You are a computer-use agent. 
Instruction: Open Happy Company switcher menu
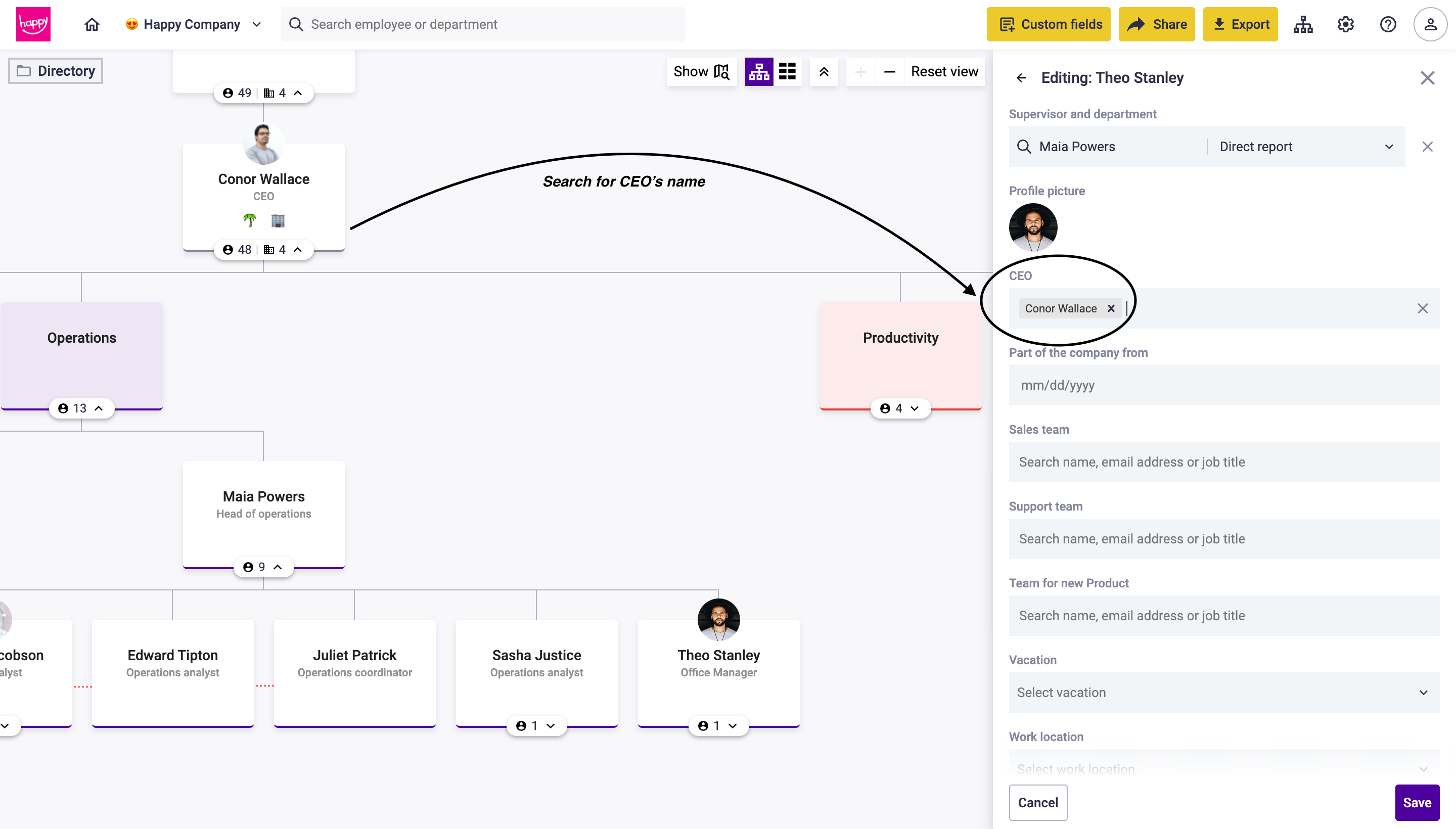[x=194, y=24]
